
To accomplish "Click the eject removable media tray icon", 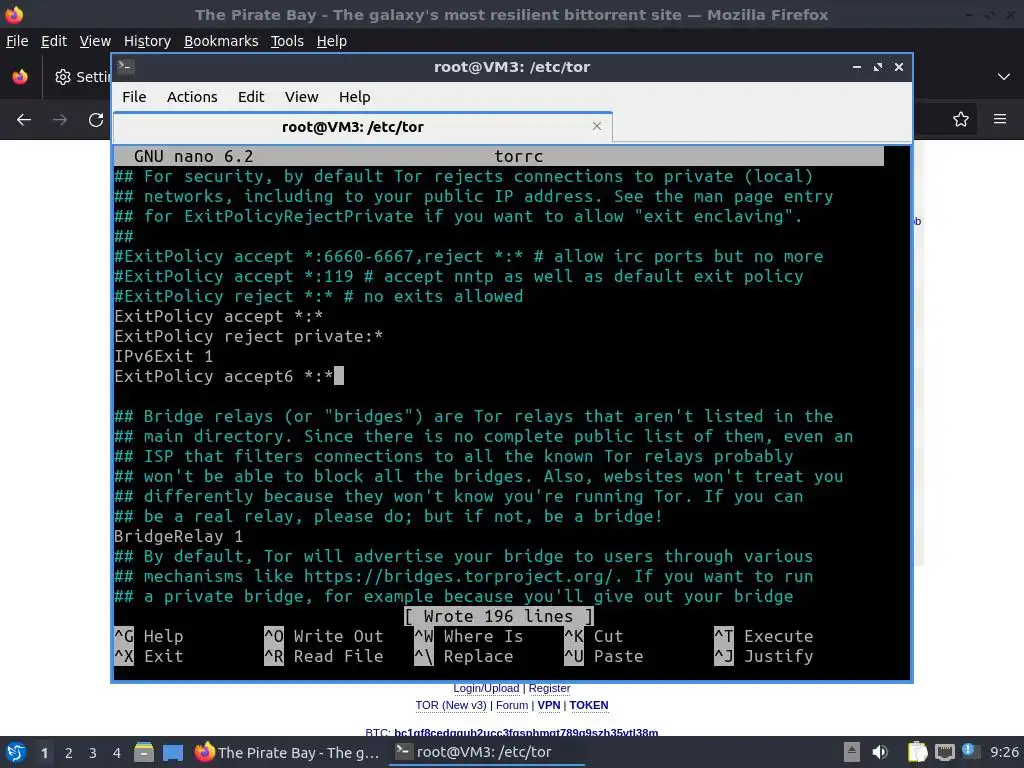I will [x=852, y=752].
